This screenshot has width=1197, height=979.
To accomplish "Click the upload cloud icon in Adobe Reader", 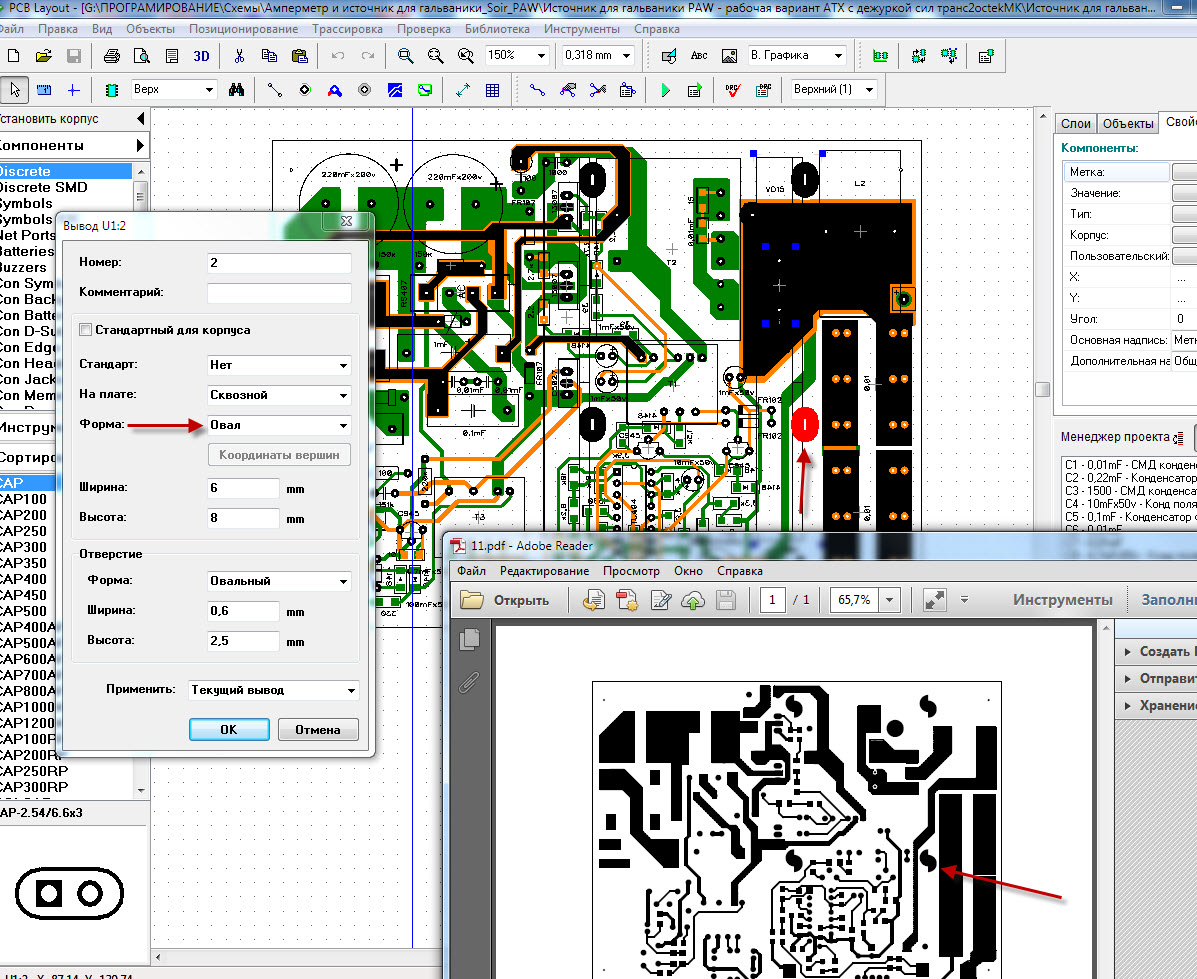I will click(692, 601).
